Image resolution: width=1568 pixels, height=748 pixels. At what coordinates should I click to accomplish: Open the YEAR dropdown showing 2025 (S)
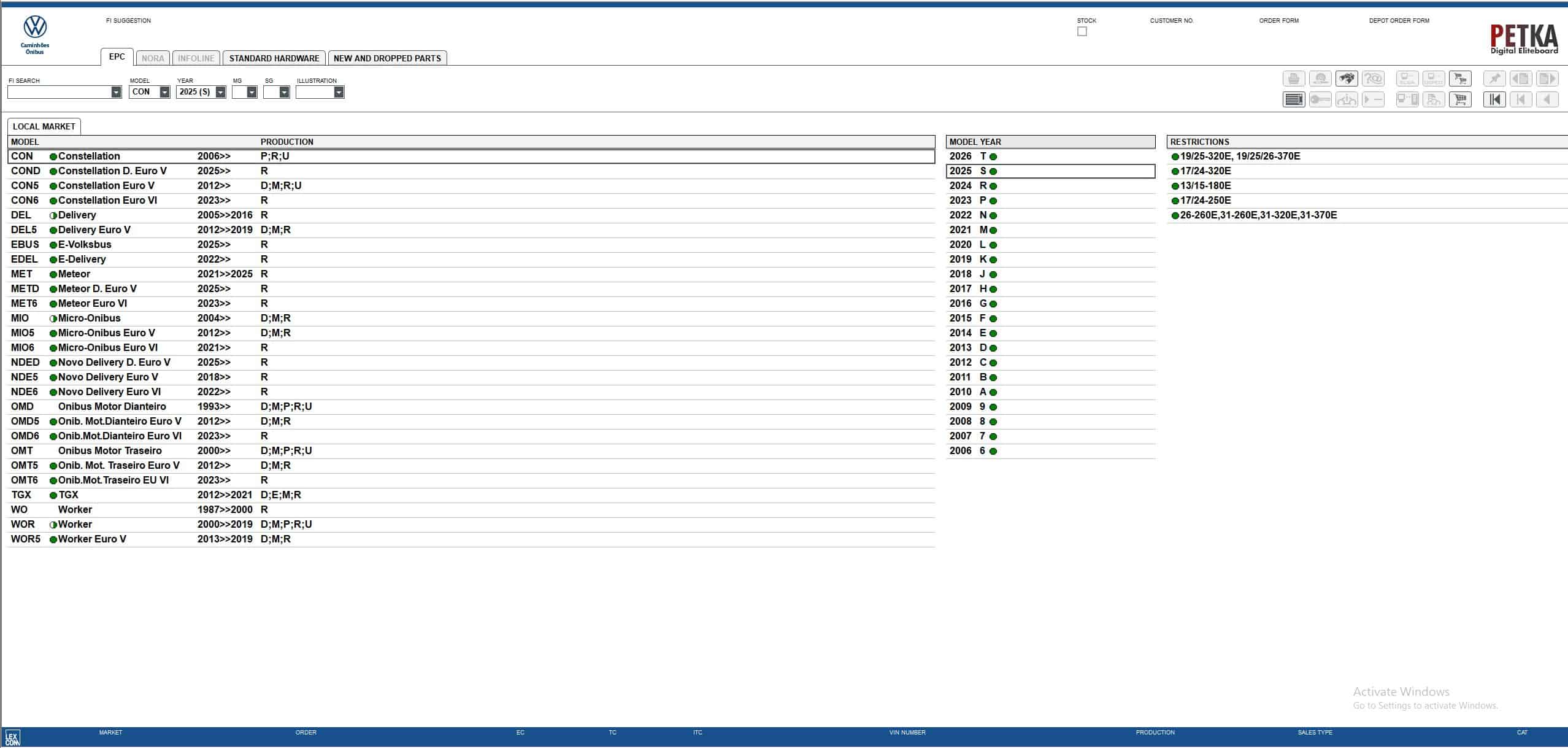point(220,92)
